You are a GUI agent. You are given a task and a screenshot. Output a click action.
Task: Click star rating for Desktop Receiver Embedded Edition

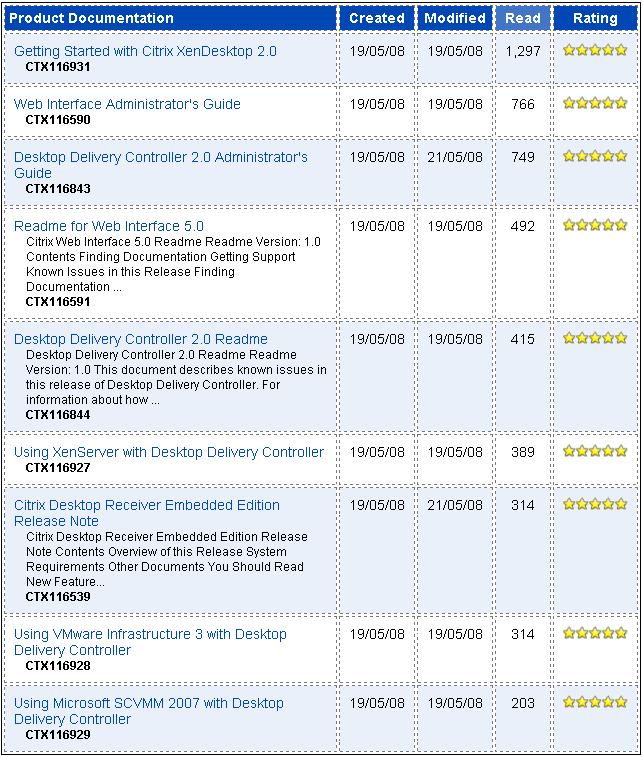[595, 504]
